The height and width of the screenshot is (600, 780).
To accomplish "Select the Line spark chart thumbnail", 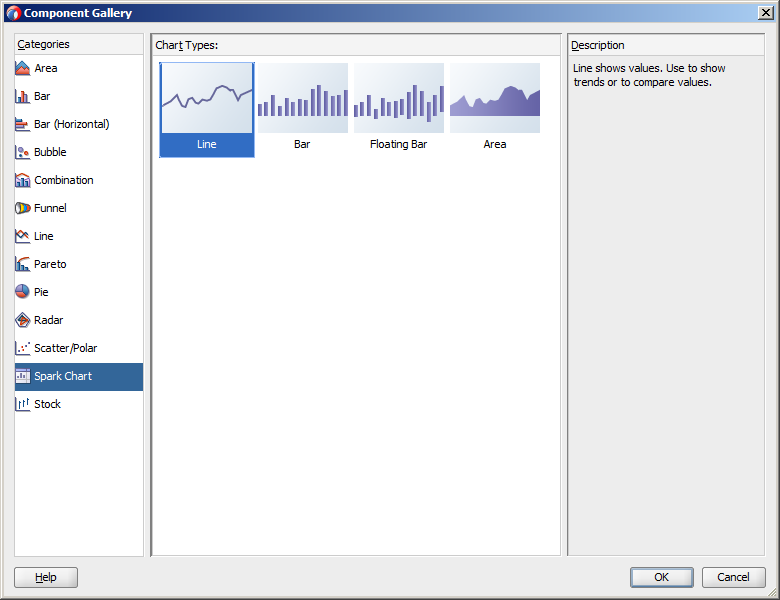I will (x=207, y=98).
